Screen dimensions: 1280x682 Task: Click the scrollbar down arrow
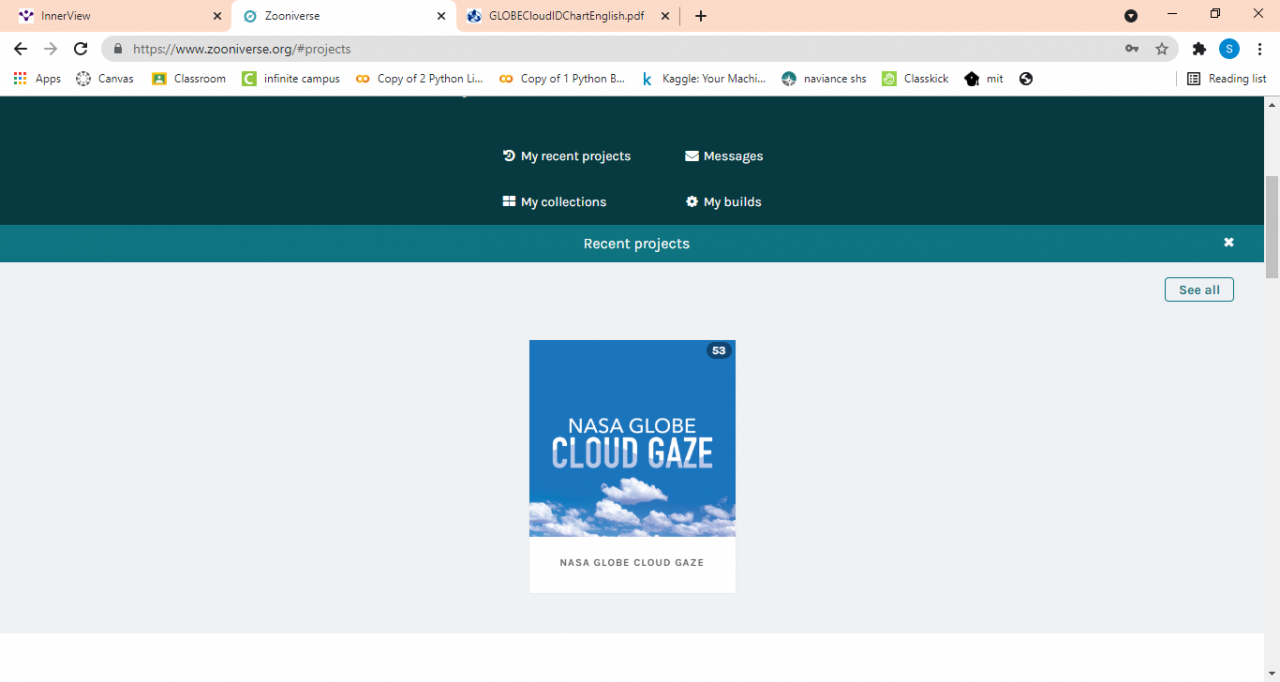pos(1272,674)
